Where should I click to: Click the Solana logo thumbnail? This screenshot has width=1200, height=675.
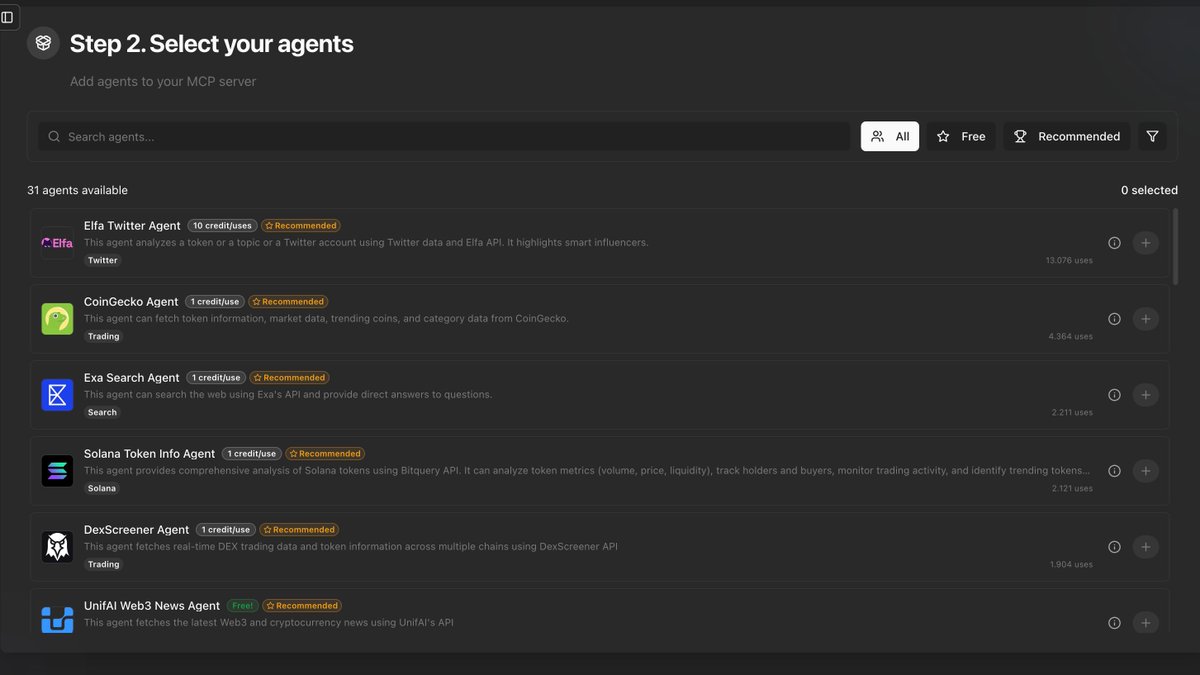[57, 471]
